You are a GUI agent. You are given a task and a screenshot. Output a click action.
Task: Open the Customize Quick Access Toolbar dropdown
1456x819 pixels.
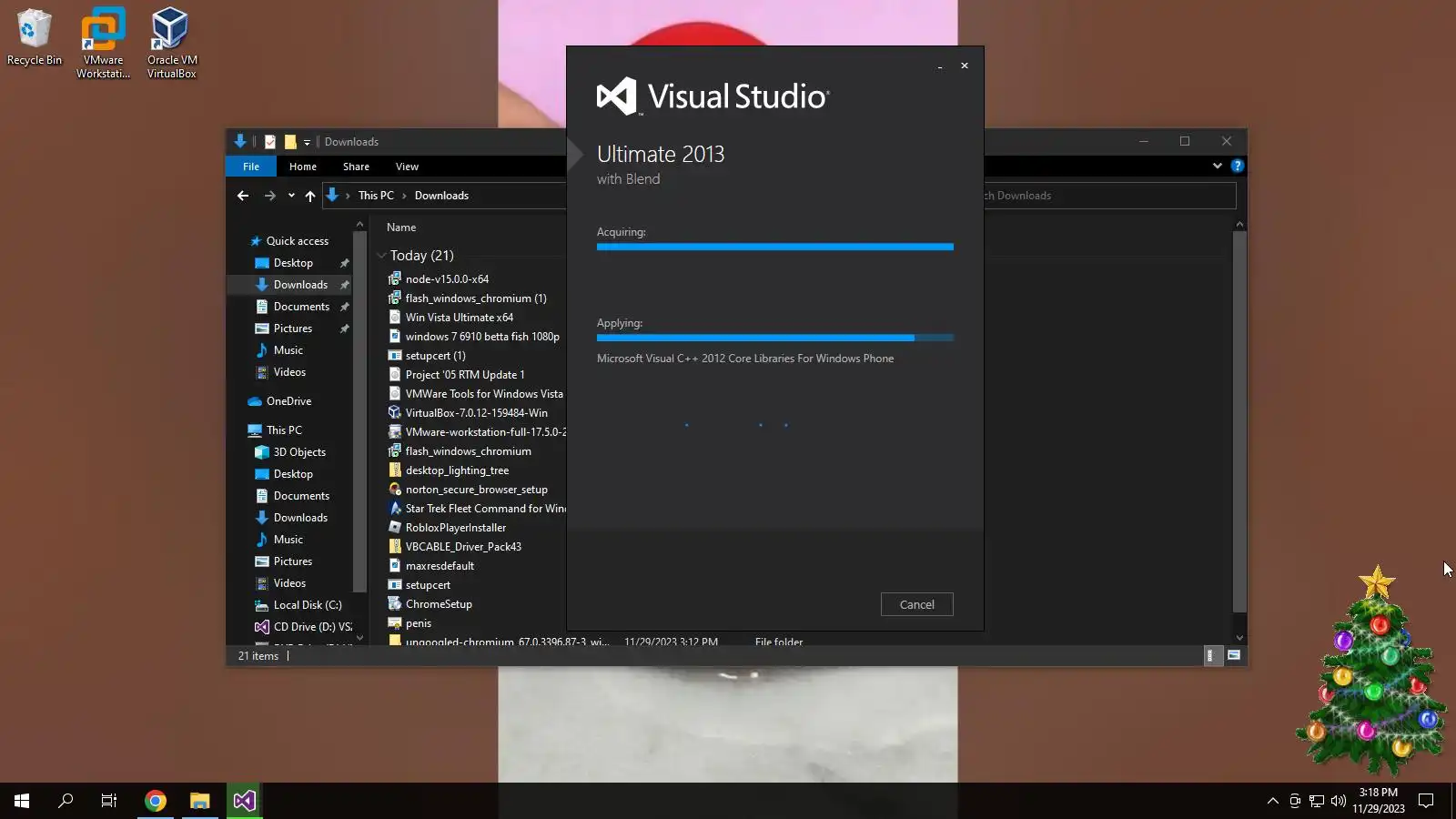[x=307, y=142]
